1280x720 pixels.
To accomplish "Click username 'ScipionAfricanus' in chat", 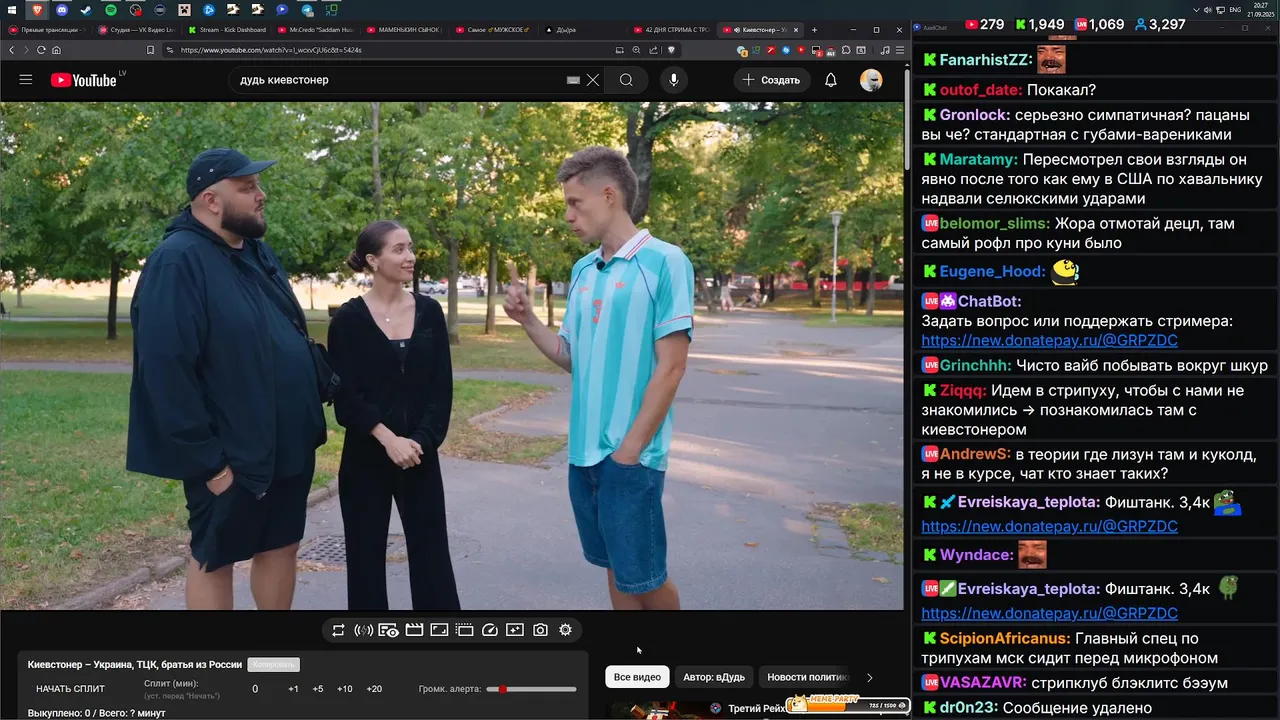I will point(1003,638).
